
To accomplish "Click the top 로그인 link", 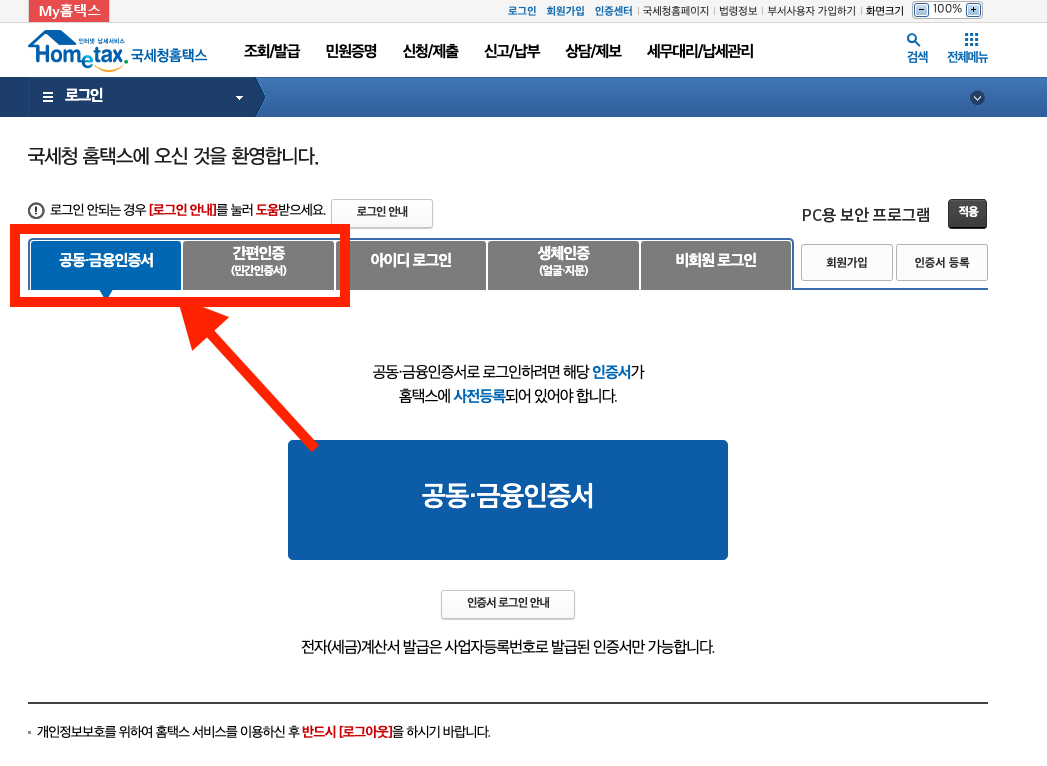I will coord(521,11).
